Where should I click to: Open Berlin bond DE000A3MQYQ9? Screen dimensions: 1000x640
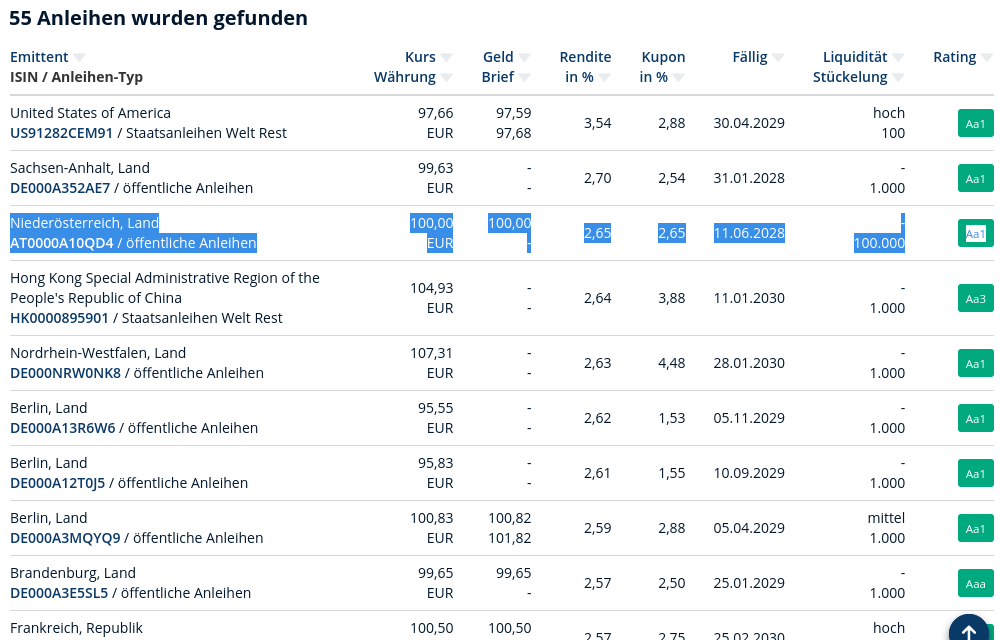(x=65, y=538)
